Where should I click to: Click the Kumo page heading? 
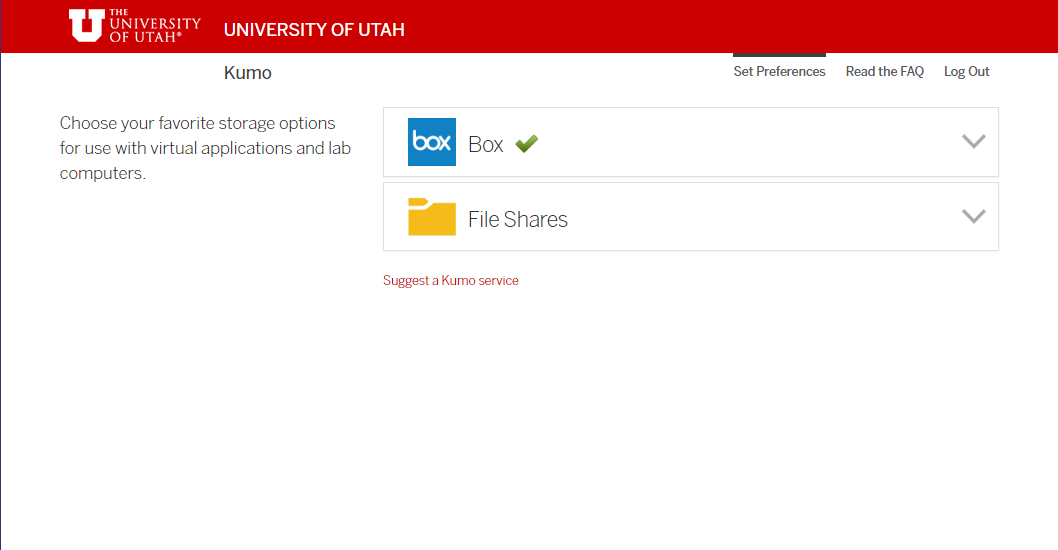point(248,73)
